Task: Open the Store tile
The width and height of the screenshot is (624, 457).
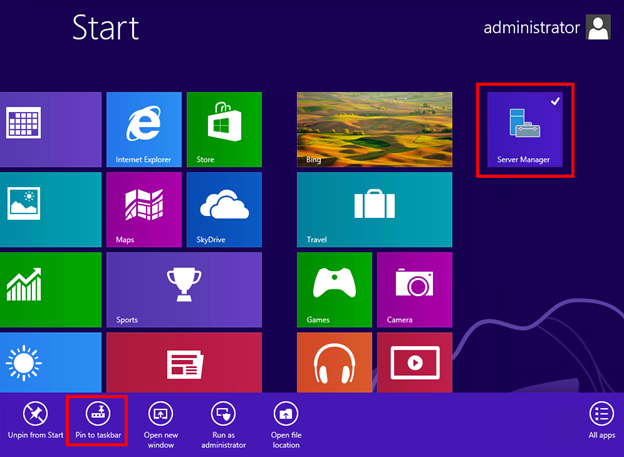Action: coord(224,129)
